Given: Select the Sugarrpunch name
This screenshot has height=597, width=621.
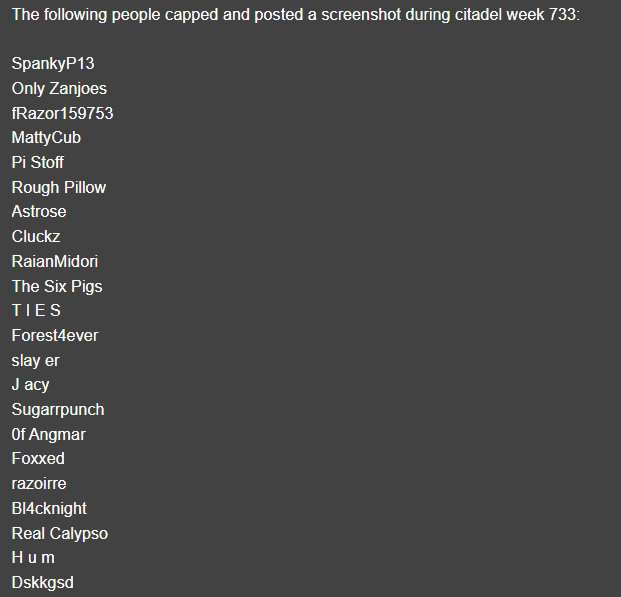Looking at the screenshot, I should tap(58, 410).
